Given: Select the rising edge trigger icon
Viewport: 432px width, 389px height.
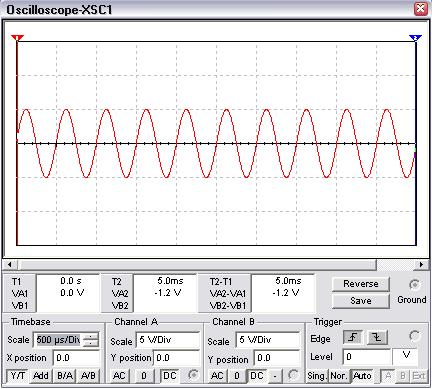Looking at the screenshot, I should (x=352, y=338).
